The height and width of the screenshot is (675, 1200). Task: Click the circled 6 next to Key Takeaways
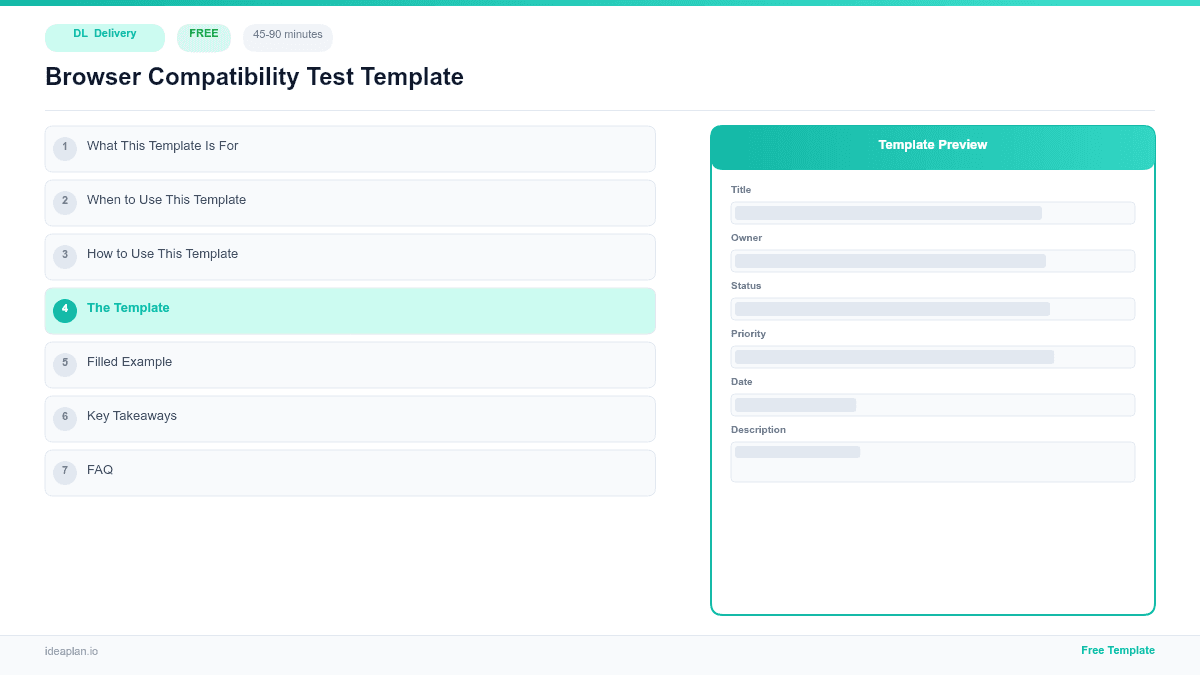(x=65, y=417)
